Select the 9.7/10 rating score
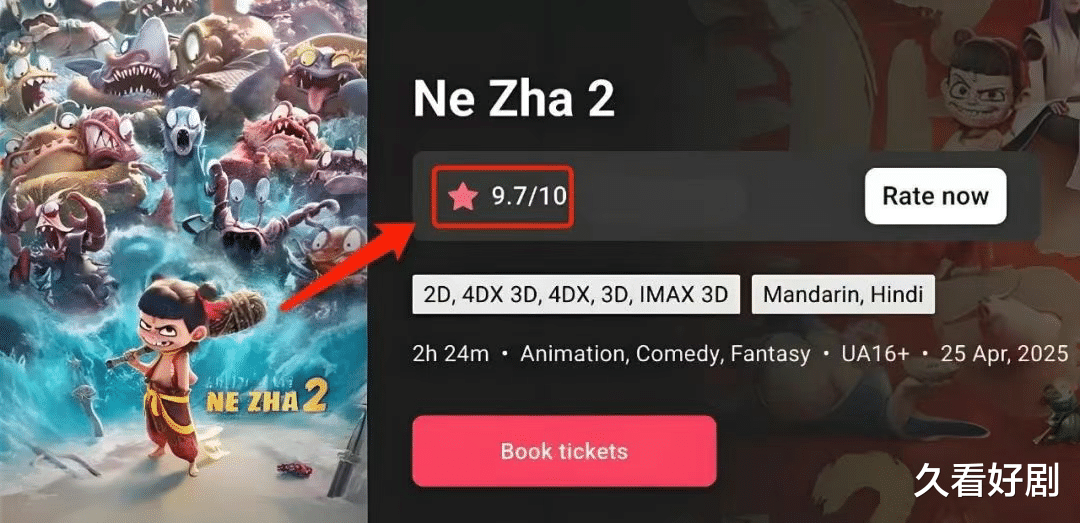This screenshot has width=1080, height=523. [528, 197]
